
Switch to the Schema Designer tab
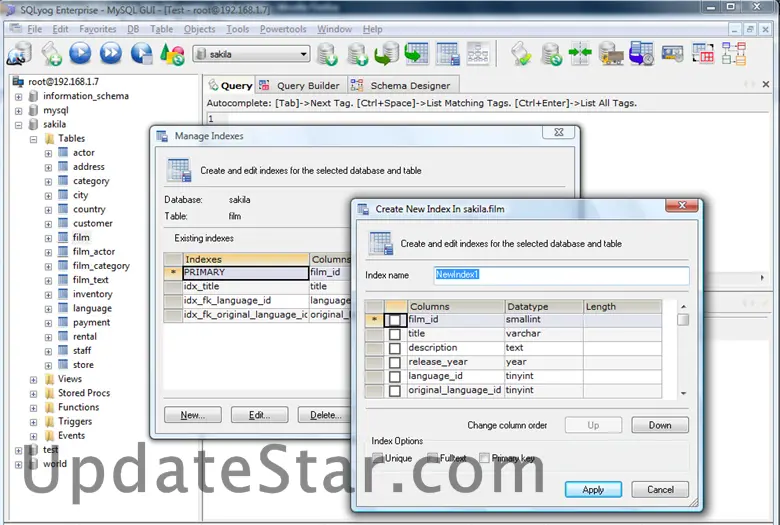(x=401, y=86)
